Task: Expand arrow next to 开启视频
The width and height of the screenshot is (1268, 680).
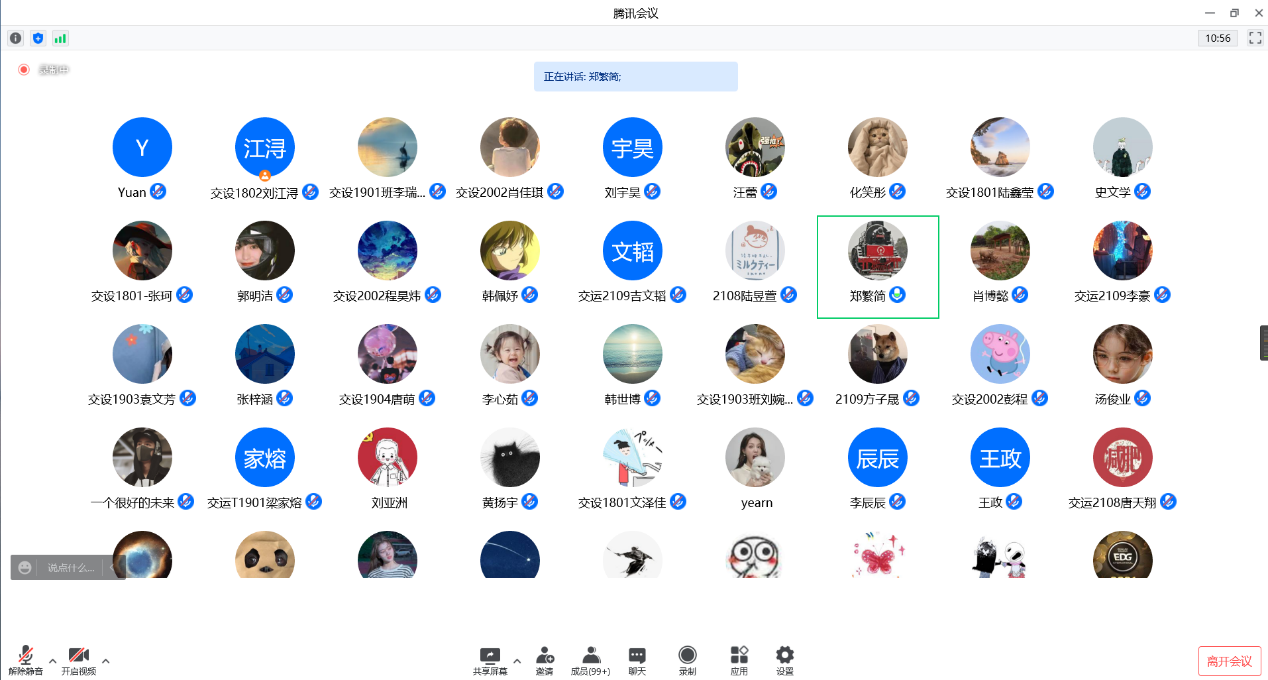Action: click(x=106, y=660)
